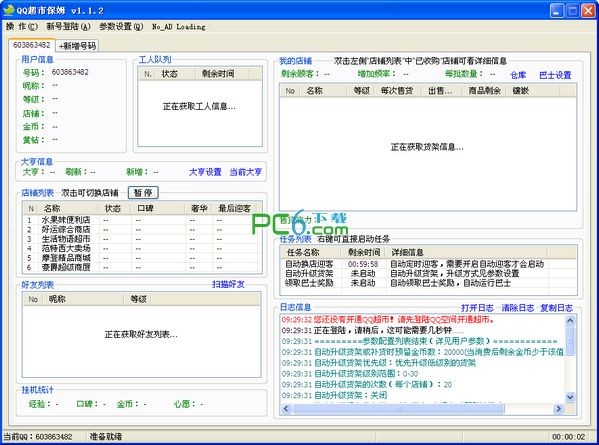Select store row 豪爵超级商厦
Viewport: 599px width, 445px height.
(x=142, y=267)
